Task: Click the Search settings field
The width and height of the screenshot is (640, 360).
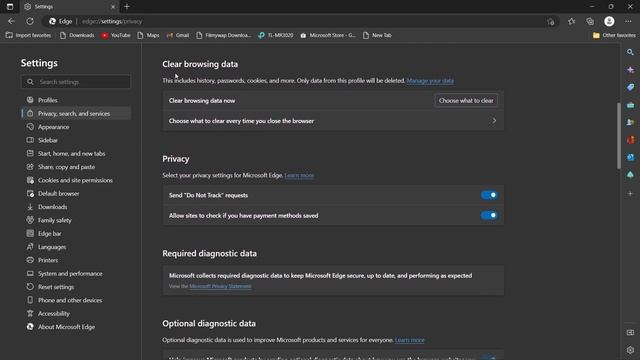Action: click(x=76, y=82)
